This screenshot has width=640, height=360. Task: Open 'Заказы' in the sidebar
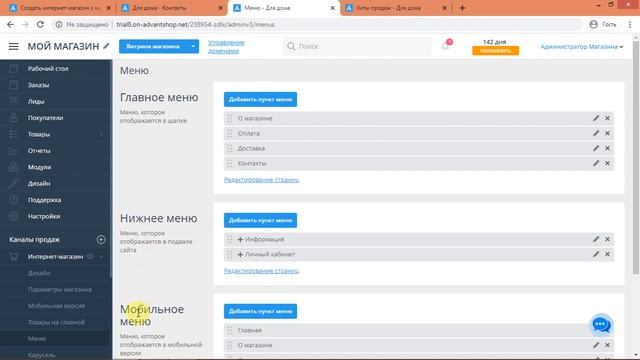tap(38, 85)
